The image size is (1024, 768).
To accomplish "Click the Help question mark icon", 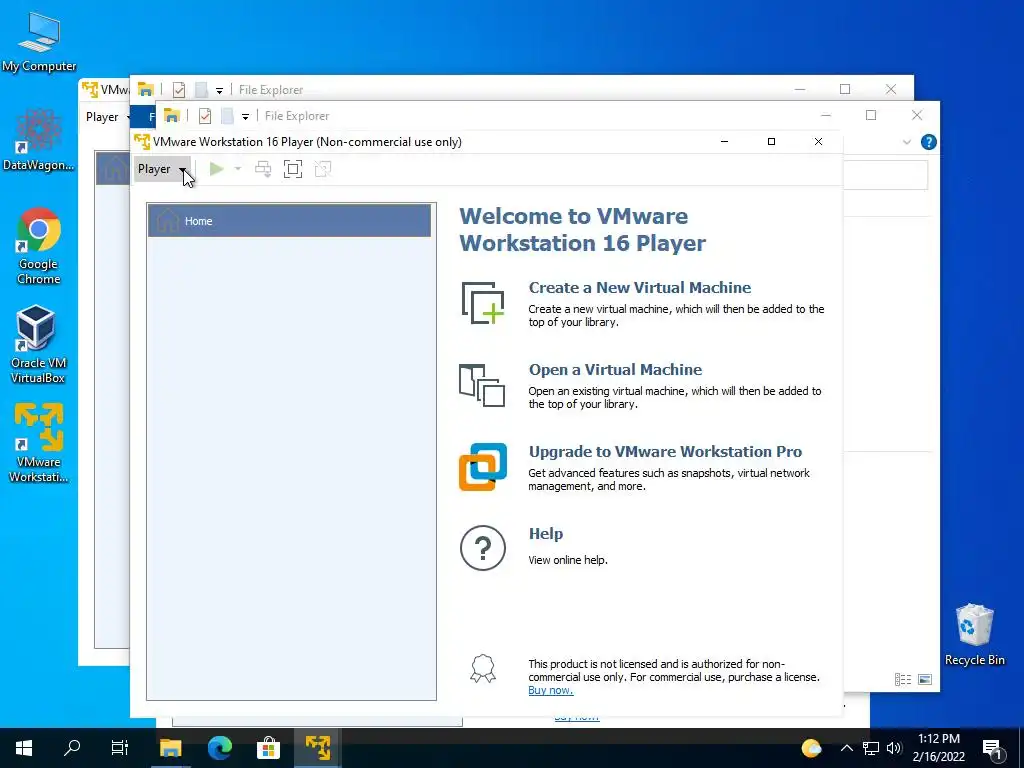I will tap(483, 548).
